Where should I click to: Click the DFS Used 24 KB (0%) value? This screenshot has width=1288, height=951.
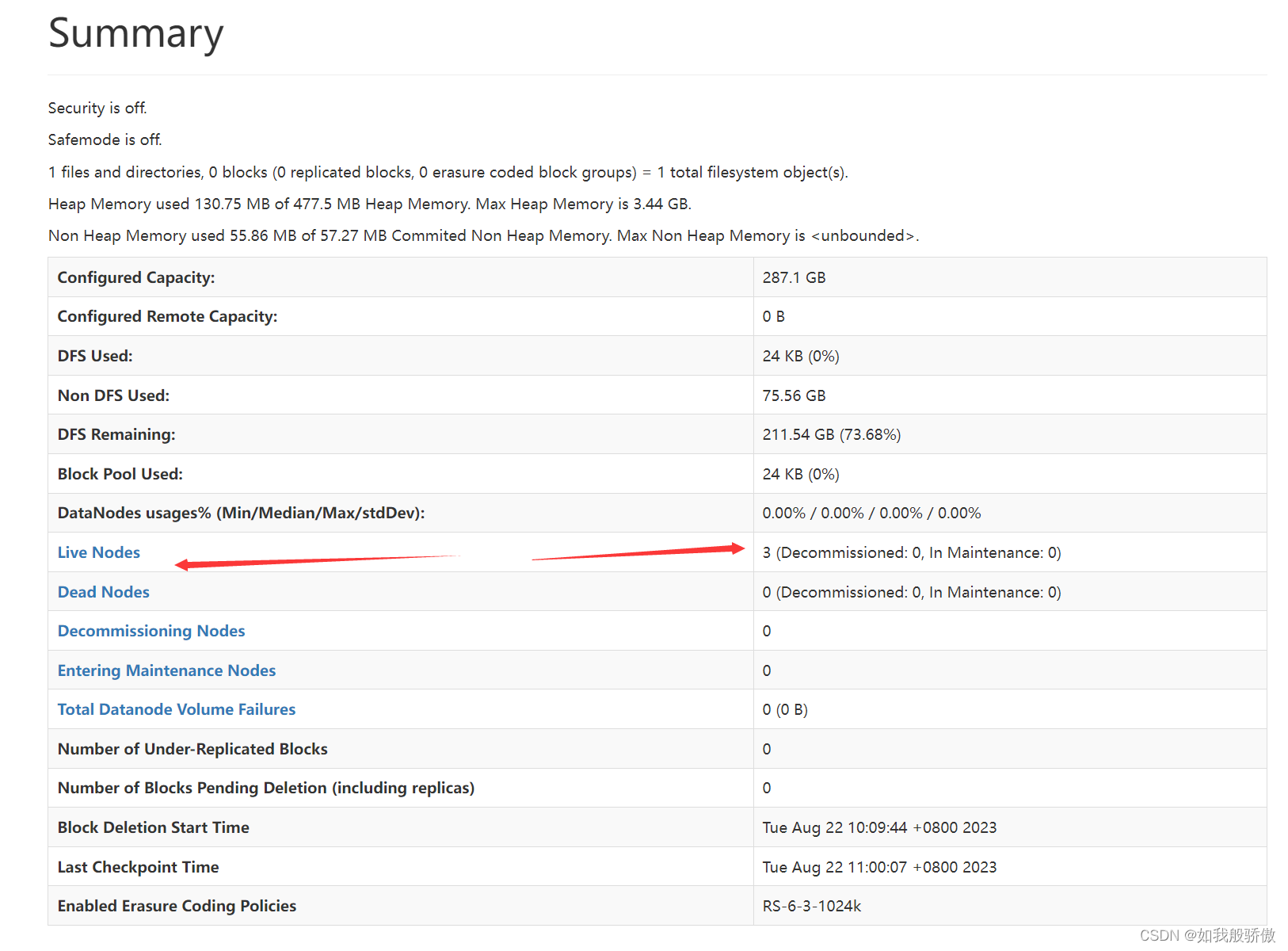[x=801, y=356]
